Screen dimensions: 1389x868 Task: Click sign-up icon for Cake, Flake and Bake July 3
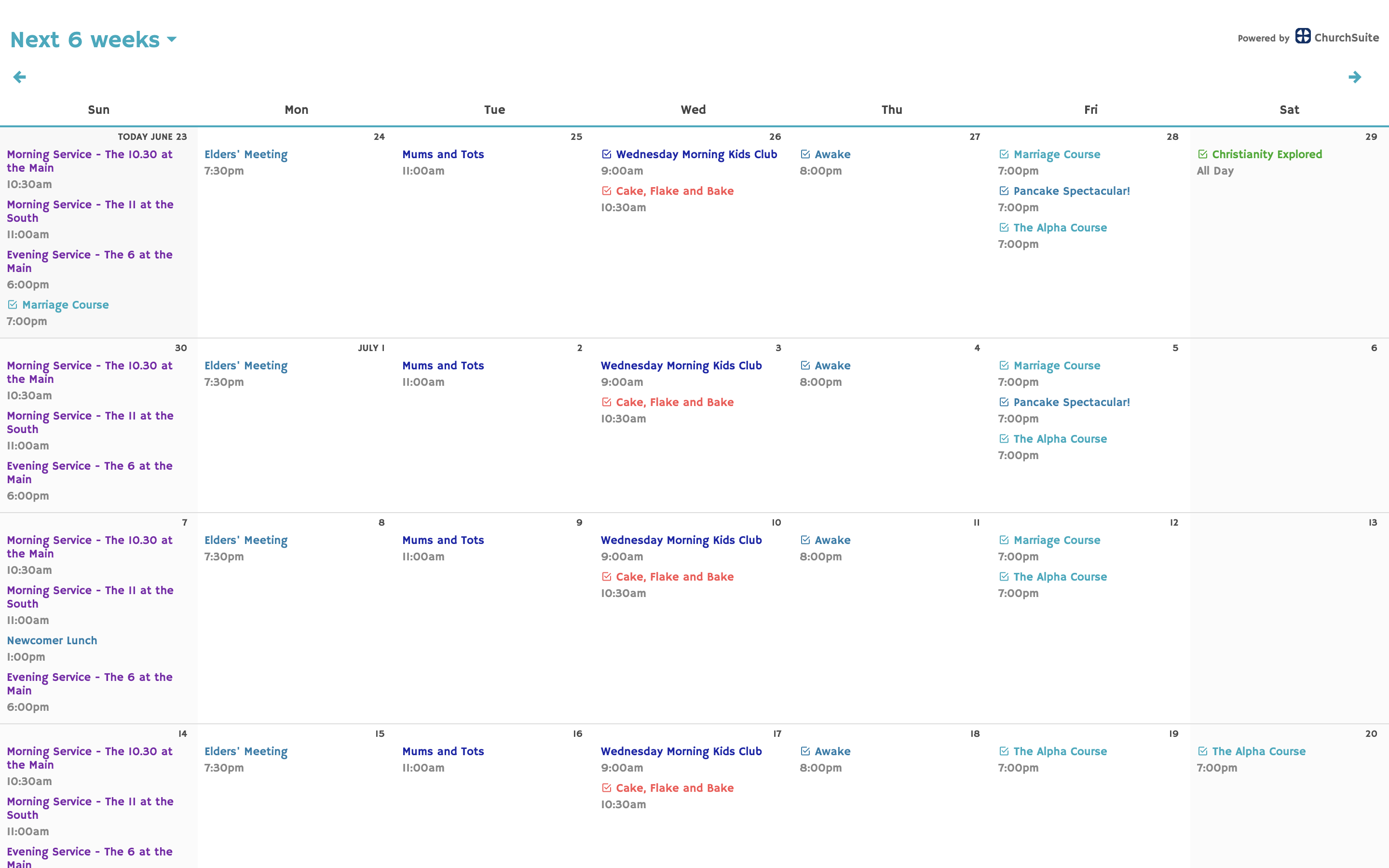607,403
